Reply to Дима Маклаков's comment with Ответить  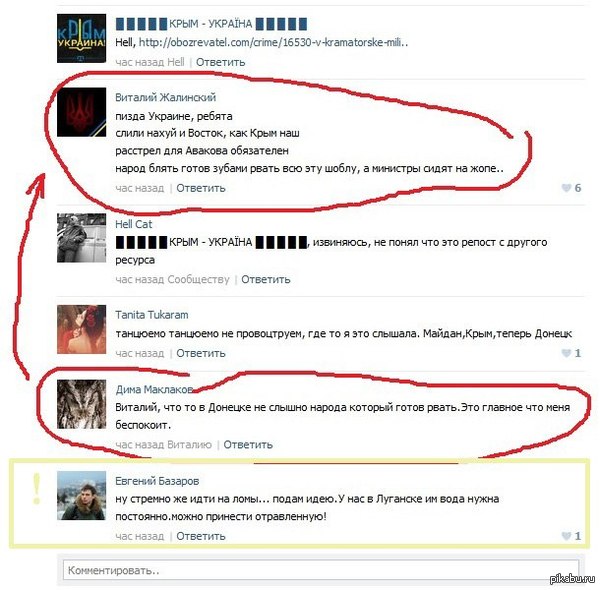pos(248,445)
